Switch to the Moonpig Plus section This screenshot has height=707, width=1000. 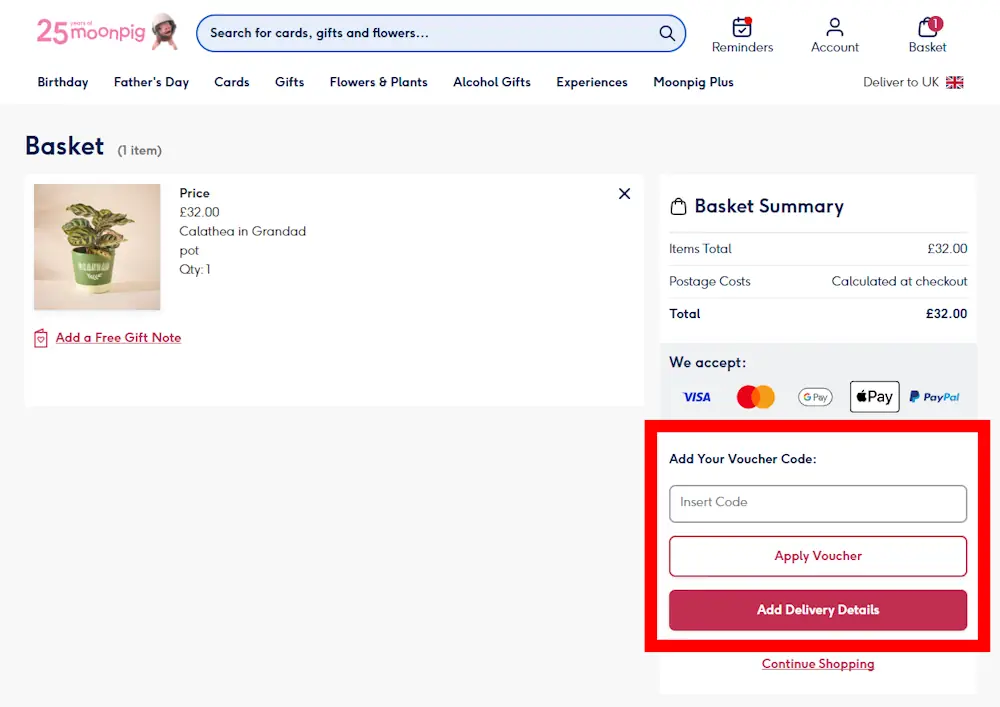point(693,82)
